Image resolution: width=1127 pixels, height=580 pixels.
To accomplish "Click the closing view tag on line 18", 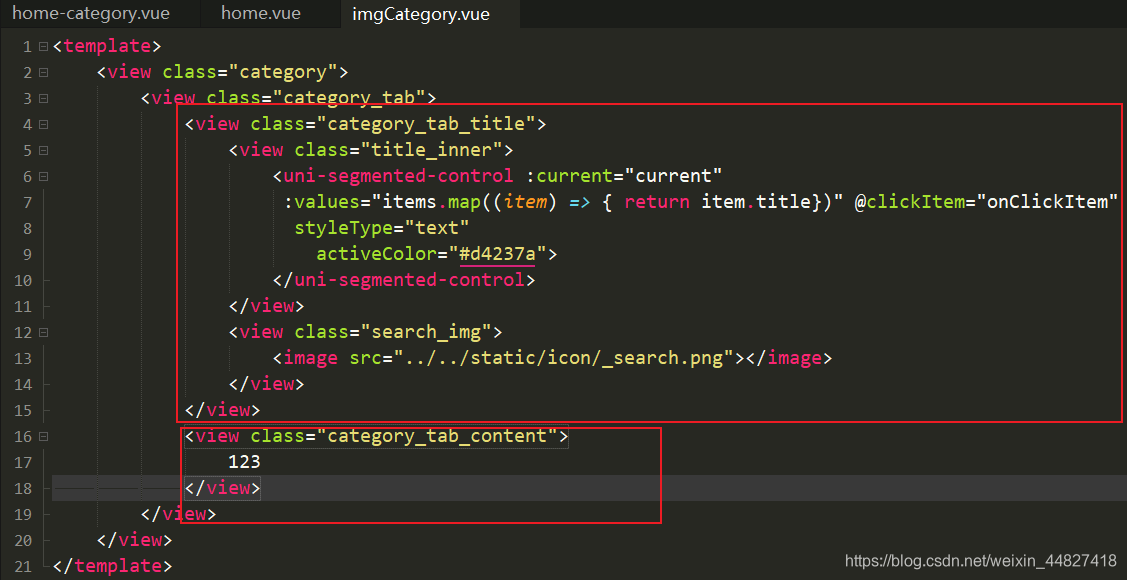I will 223,488.
